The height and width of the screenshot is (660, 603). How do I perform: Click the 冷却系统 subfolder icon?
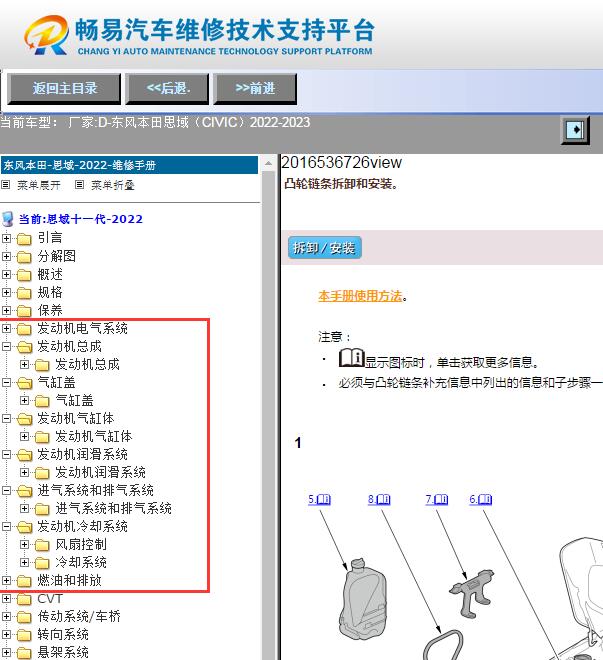pos(42,563)
